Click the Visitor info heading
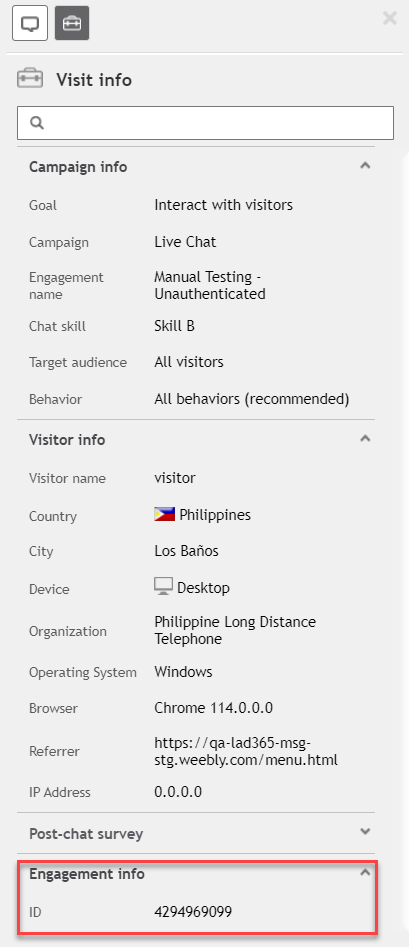 pyautogui.click(x=67, y=440)
